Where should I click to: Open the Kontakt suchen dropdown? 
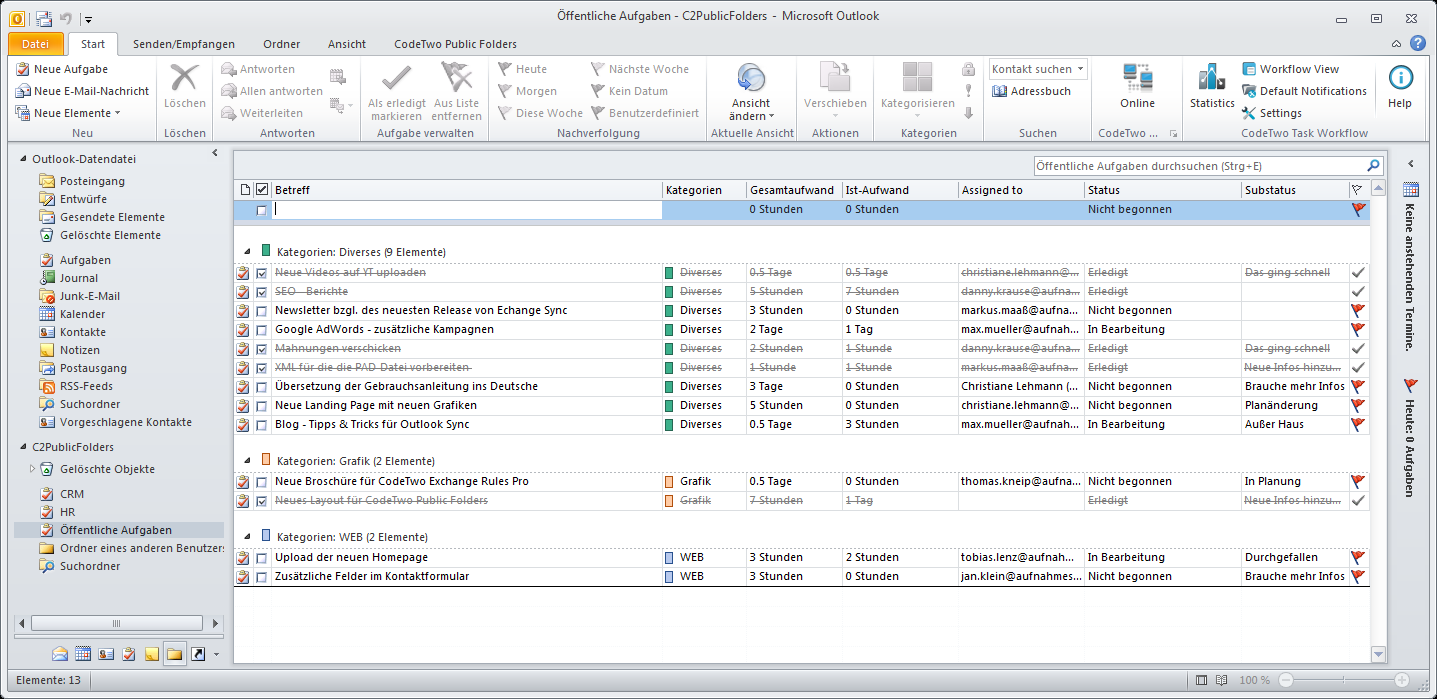point(1038,69)
